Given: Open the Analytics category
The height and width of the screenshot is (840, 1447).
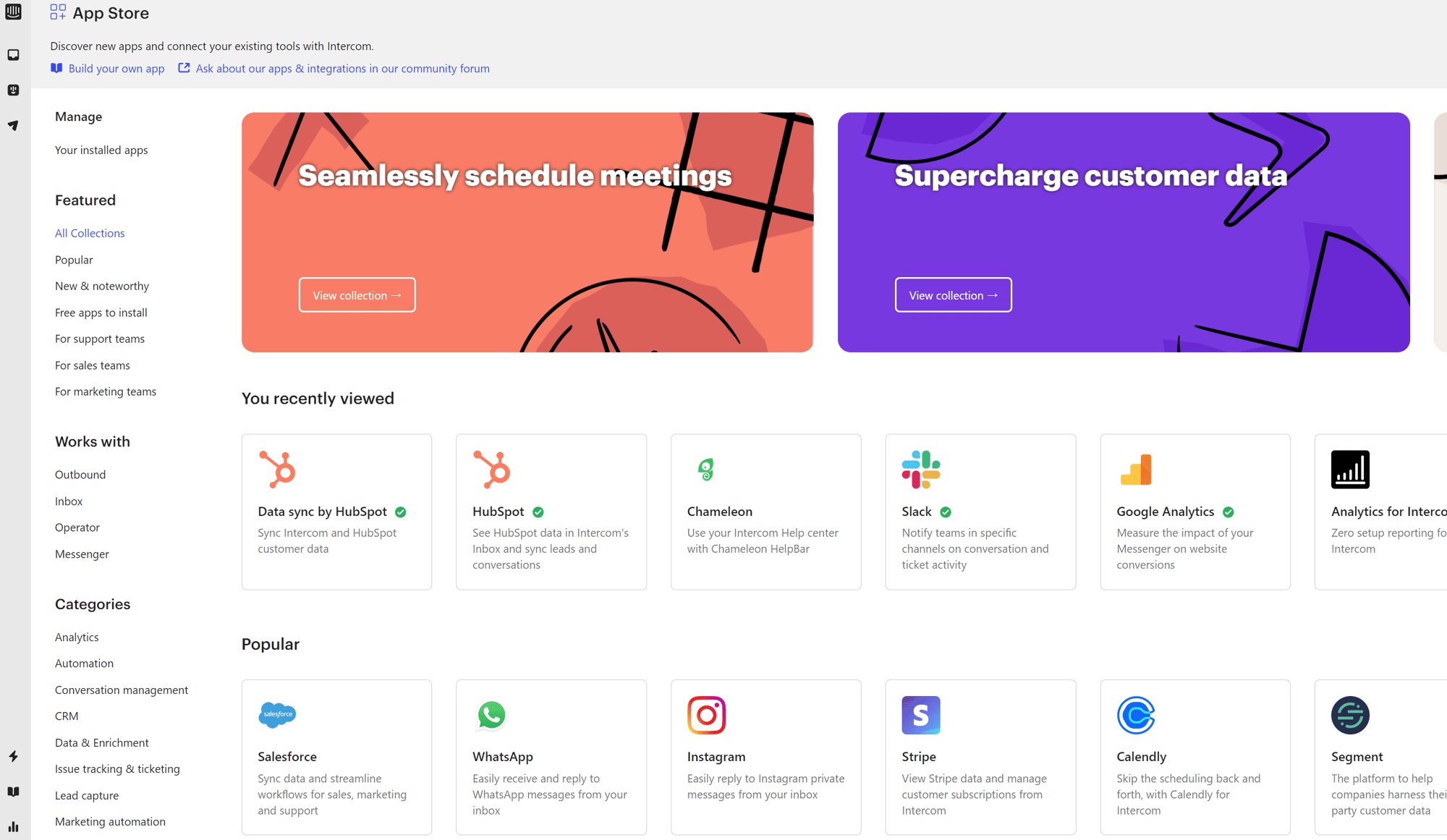Looking at the screenshot, I should tap(77, 637).
